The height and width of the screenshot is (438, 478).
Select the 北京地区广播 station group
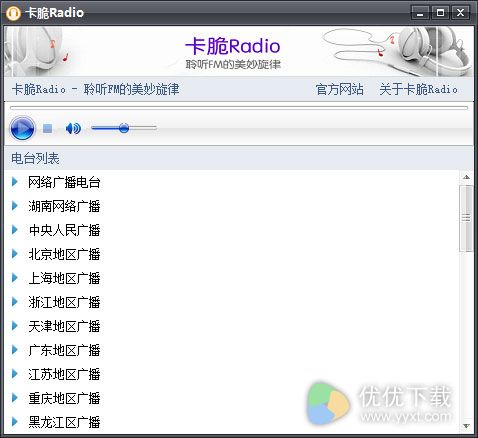[64, 254]
